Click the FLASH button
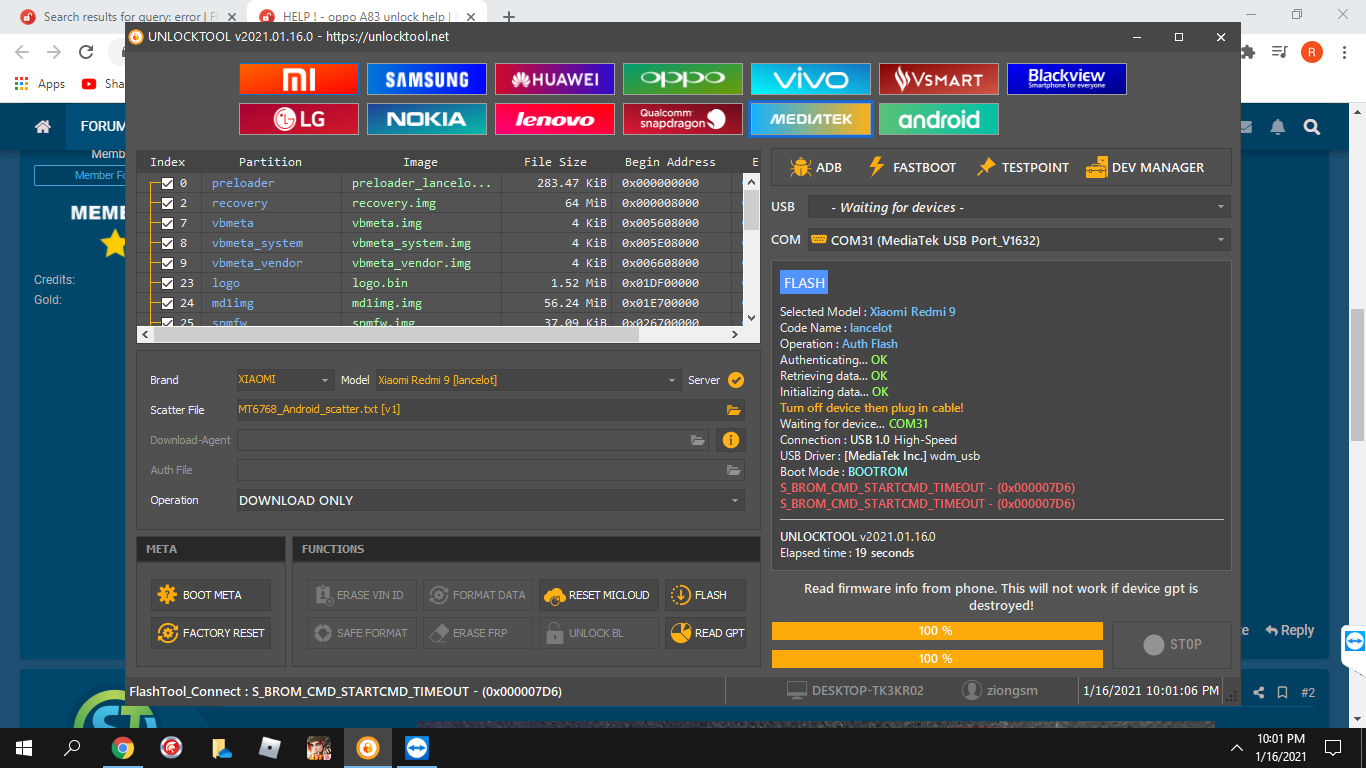The image size is (1366, 768). click(705, 595)
